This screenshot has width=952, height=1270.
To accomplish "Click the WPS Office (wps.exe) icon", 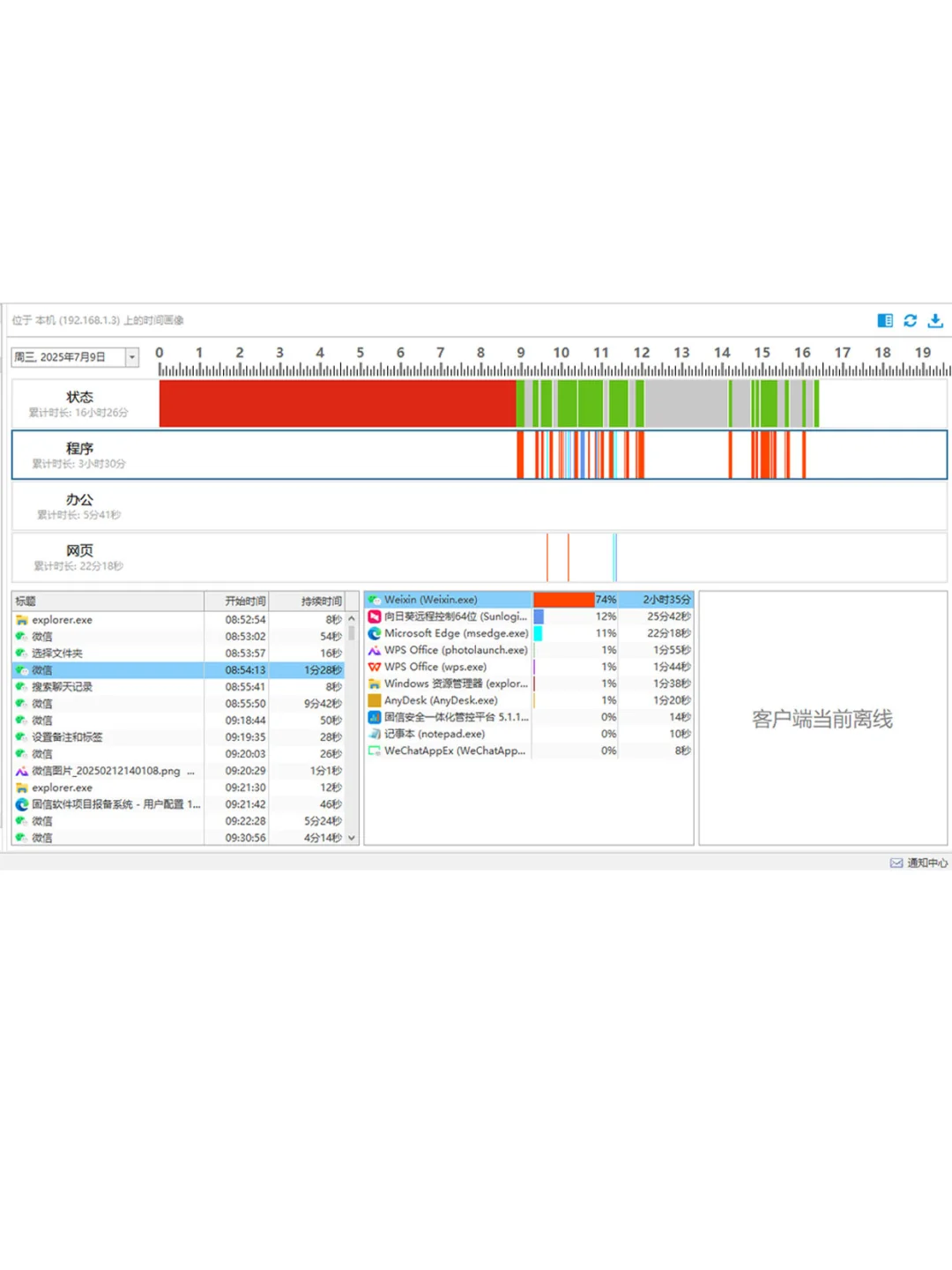I will pos(375,667).
